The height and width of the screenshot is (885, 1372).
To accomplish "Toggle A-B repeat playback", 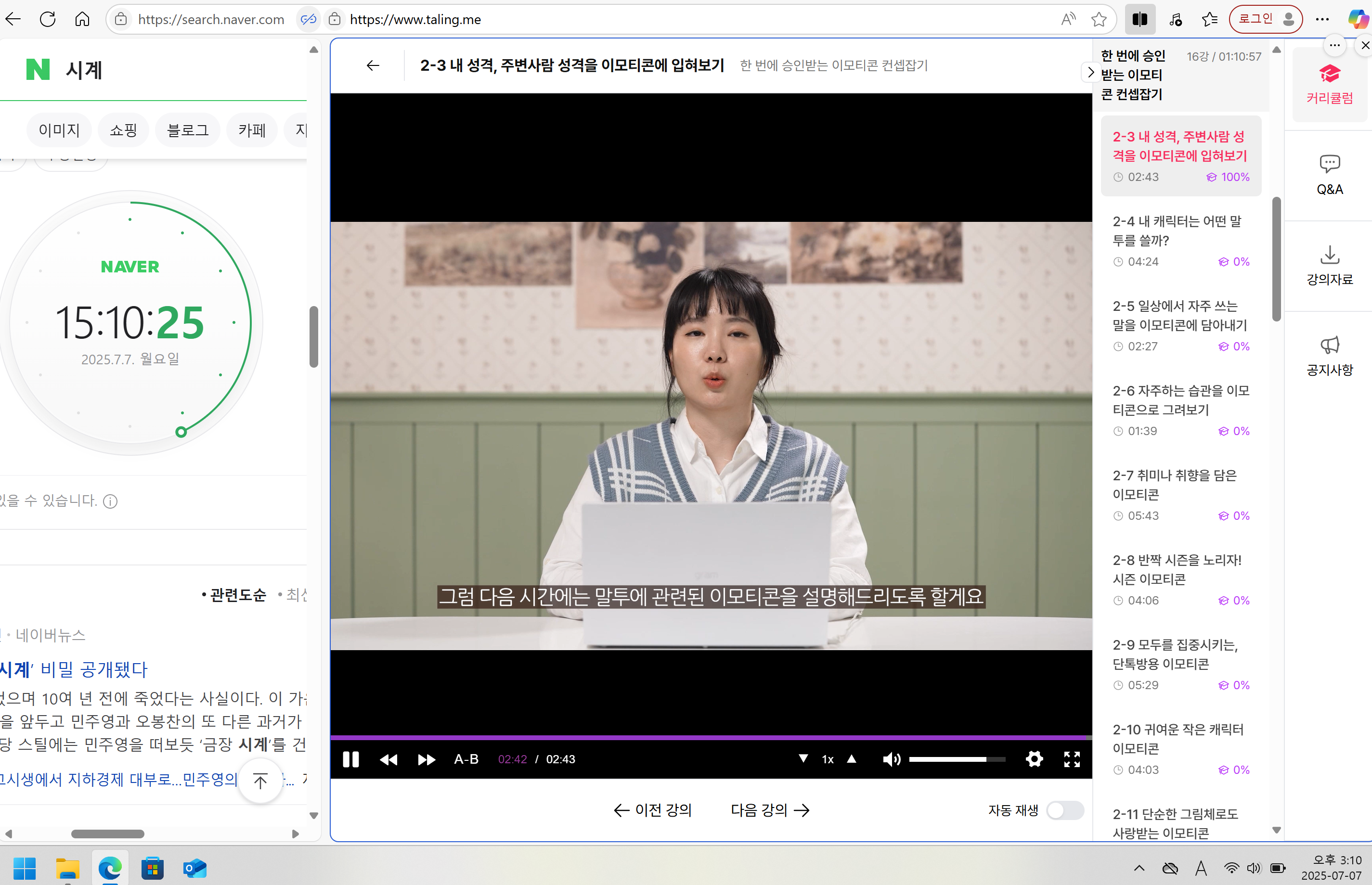I will 466,759.
